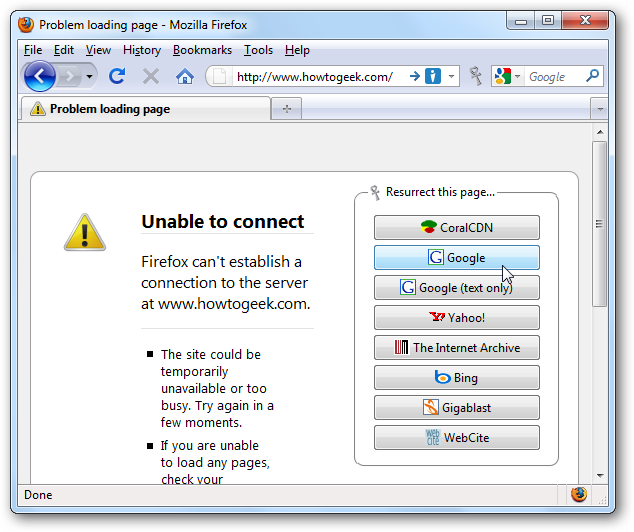The width and height of the screenshot is (634, 532).
Task: Select the Problem loading page tab
Action: 145,109
